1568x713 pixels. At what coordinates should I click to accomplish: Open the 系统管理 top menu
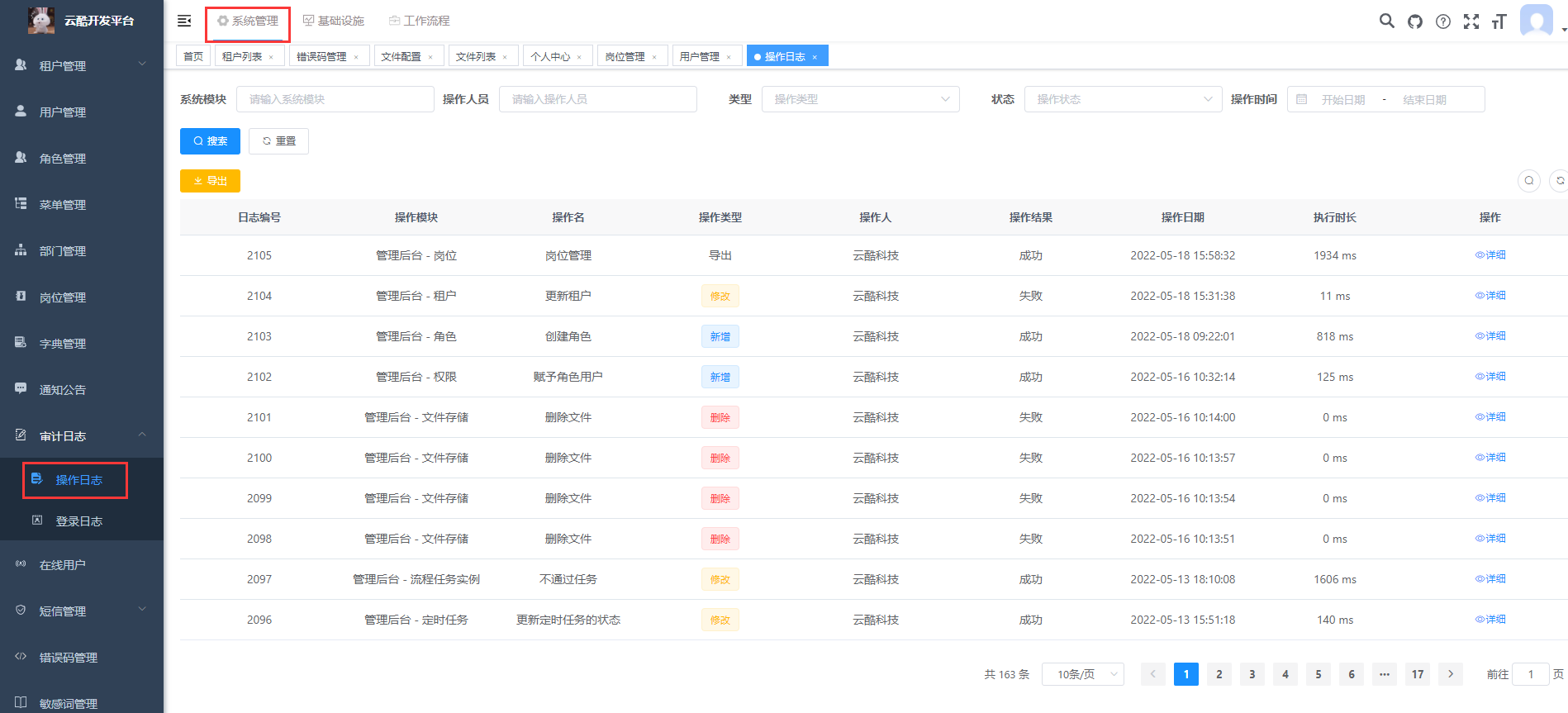pos(248,21)
